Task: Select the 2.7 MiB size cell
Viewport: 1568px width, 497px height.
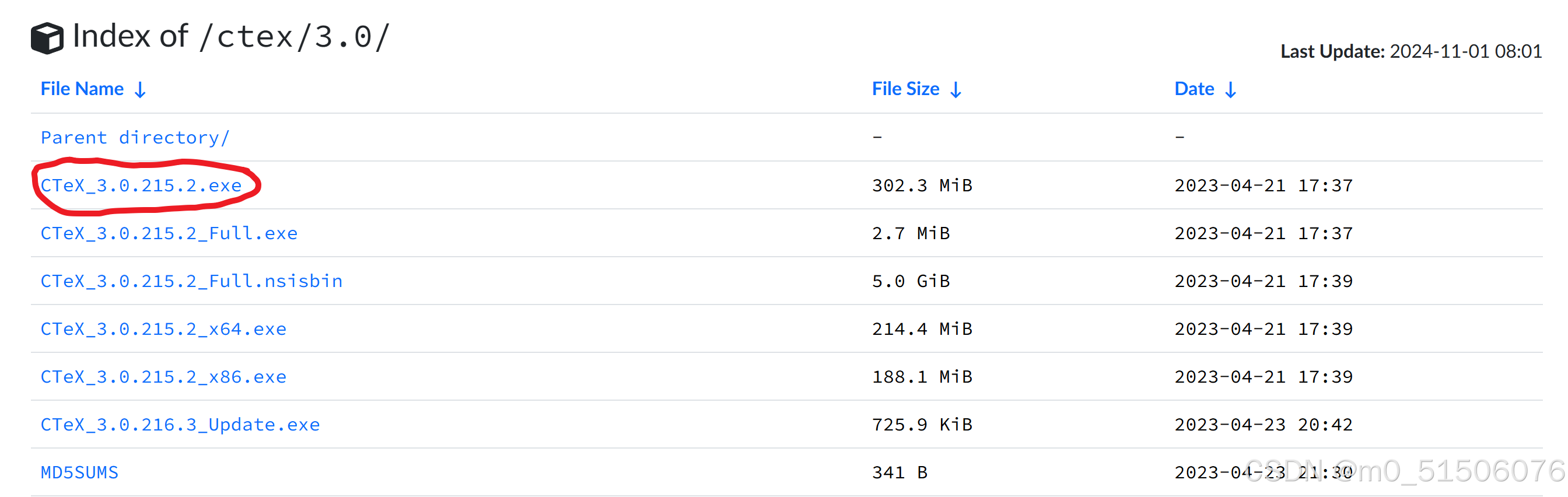Action: [x=911, y=233]
